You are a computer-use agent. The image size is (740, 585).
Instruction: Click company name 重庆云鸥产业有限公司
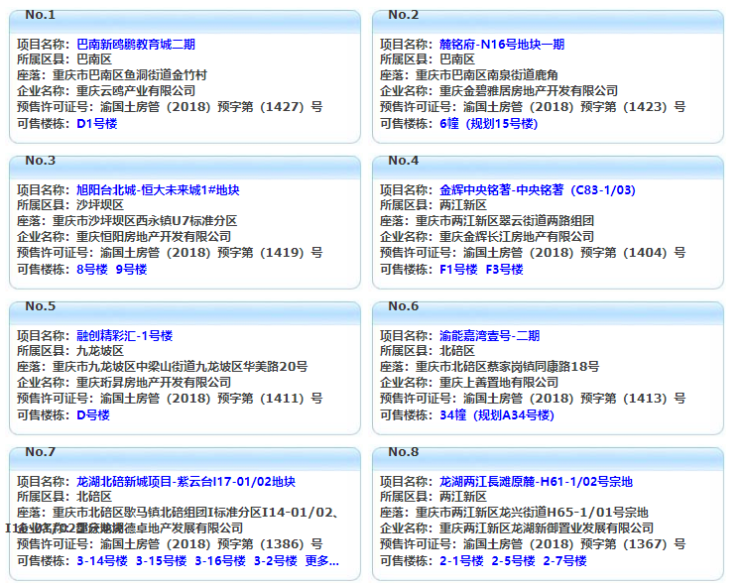136,91
